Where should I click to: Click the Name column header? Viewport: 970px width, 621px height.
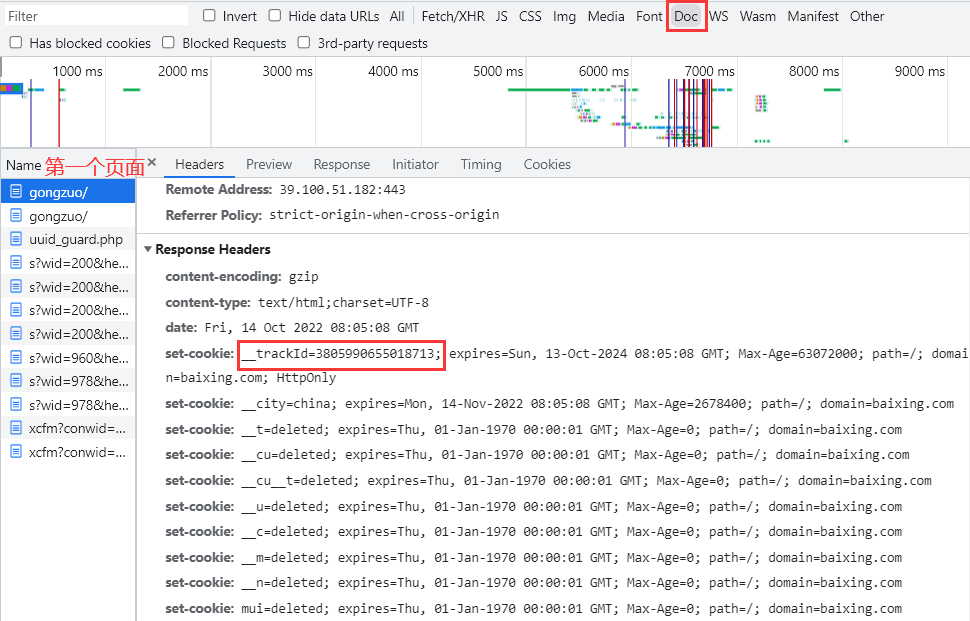coord(23,165)
